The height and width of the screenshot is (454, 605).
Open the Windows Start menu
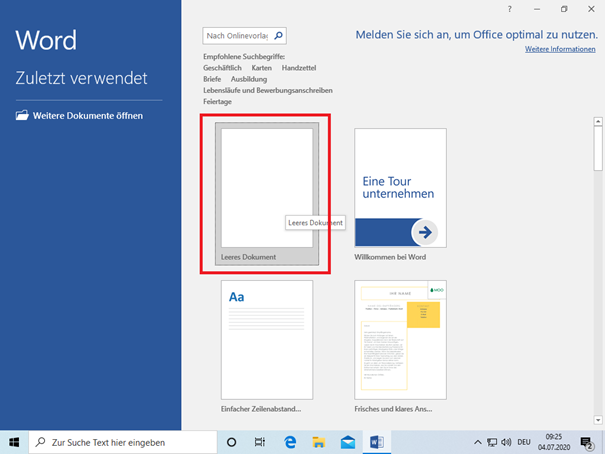14,442
